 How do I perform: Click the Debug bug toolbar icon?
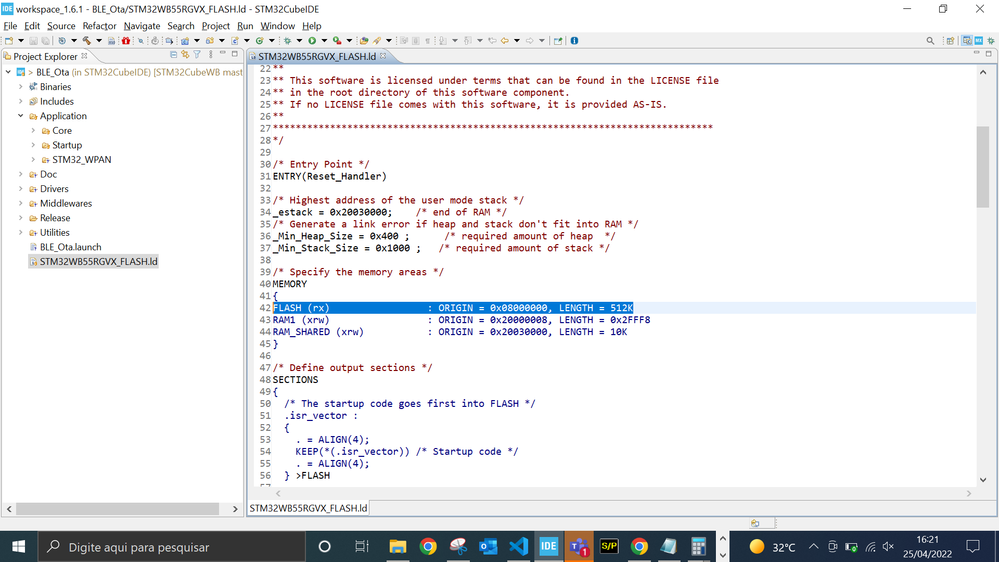(287, 41)
